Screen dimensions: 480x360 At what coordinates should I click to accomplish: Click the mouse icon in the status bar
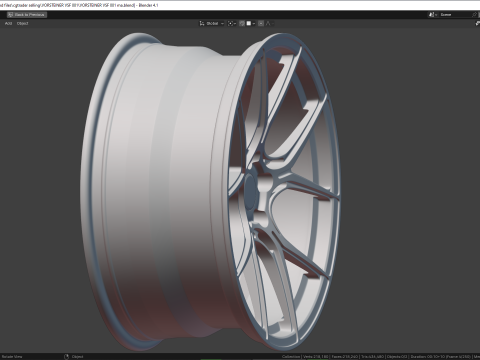(66, 356)
